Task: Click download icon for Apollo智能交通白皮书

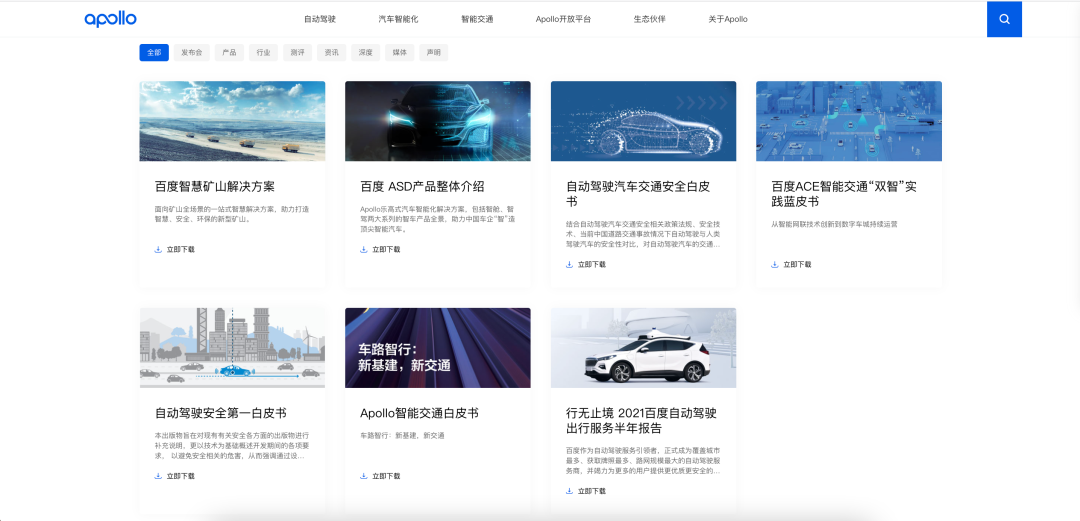Action: click(x=364, y=476)
